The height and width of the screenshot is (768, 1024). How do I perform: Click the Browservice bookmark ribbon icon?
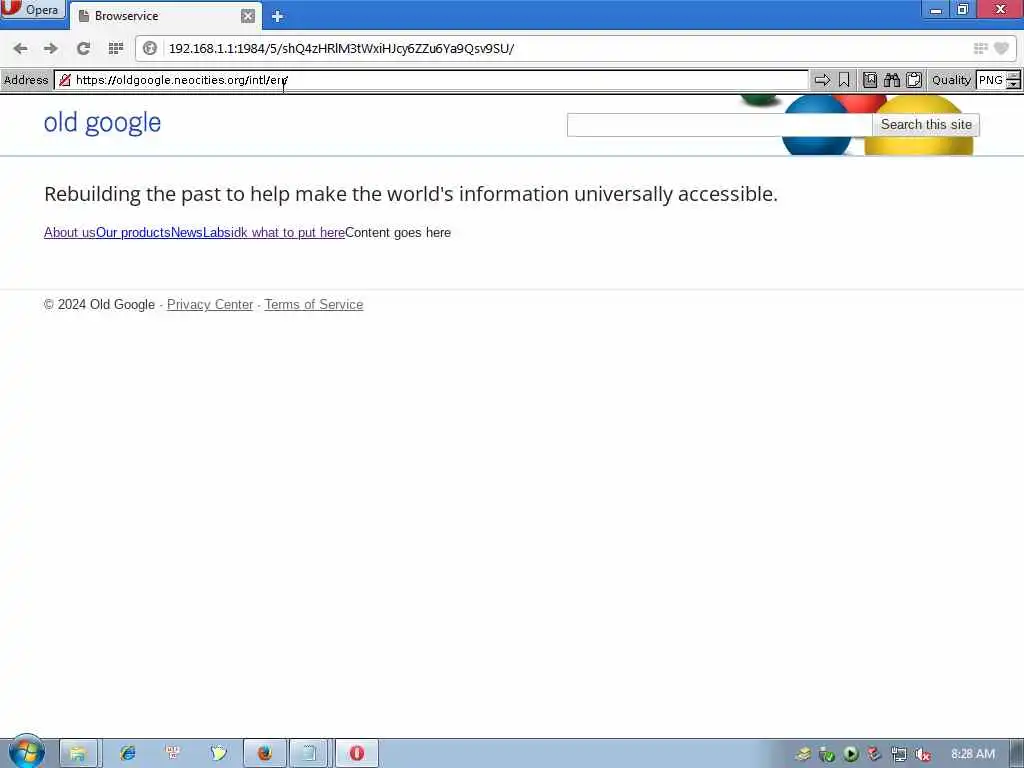click(844, 80)
